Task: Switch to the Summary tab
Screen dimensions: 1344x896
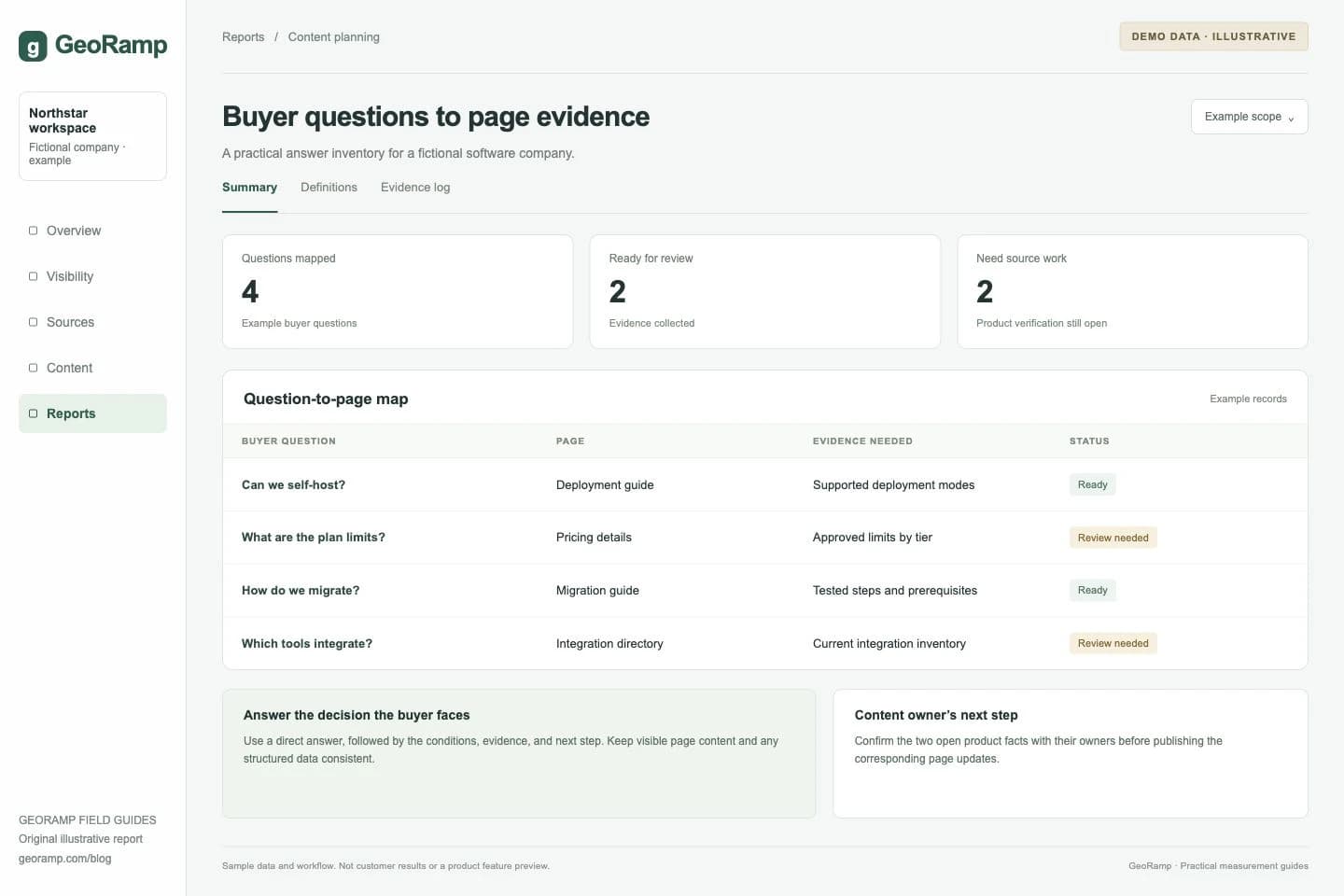Action: [249, 188]
